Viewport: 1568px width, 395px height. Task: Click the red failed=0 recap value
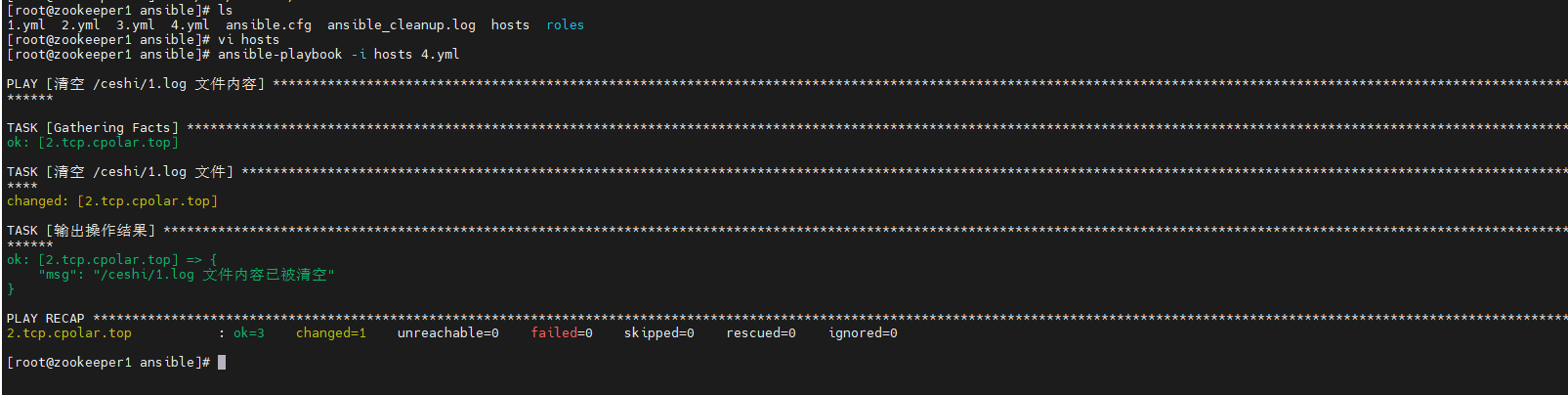click(x=562, y=333)
